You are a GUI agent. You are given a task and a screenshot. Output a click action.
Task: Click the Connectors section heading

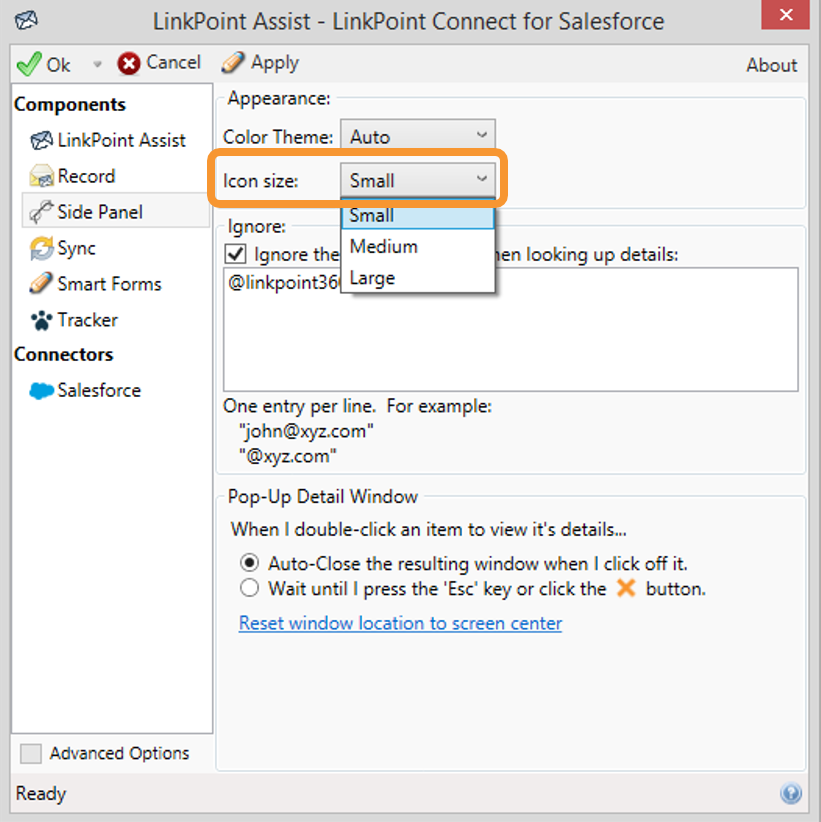pyautogui.click(x=63, y=354)
